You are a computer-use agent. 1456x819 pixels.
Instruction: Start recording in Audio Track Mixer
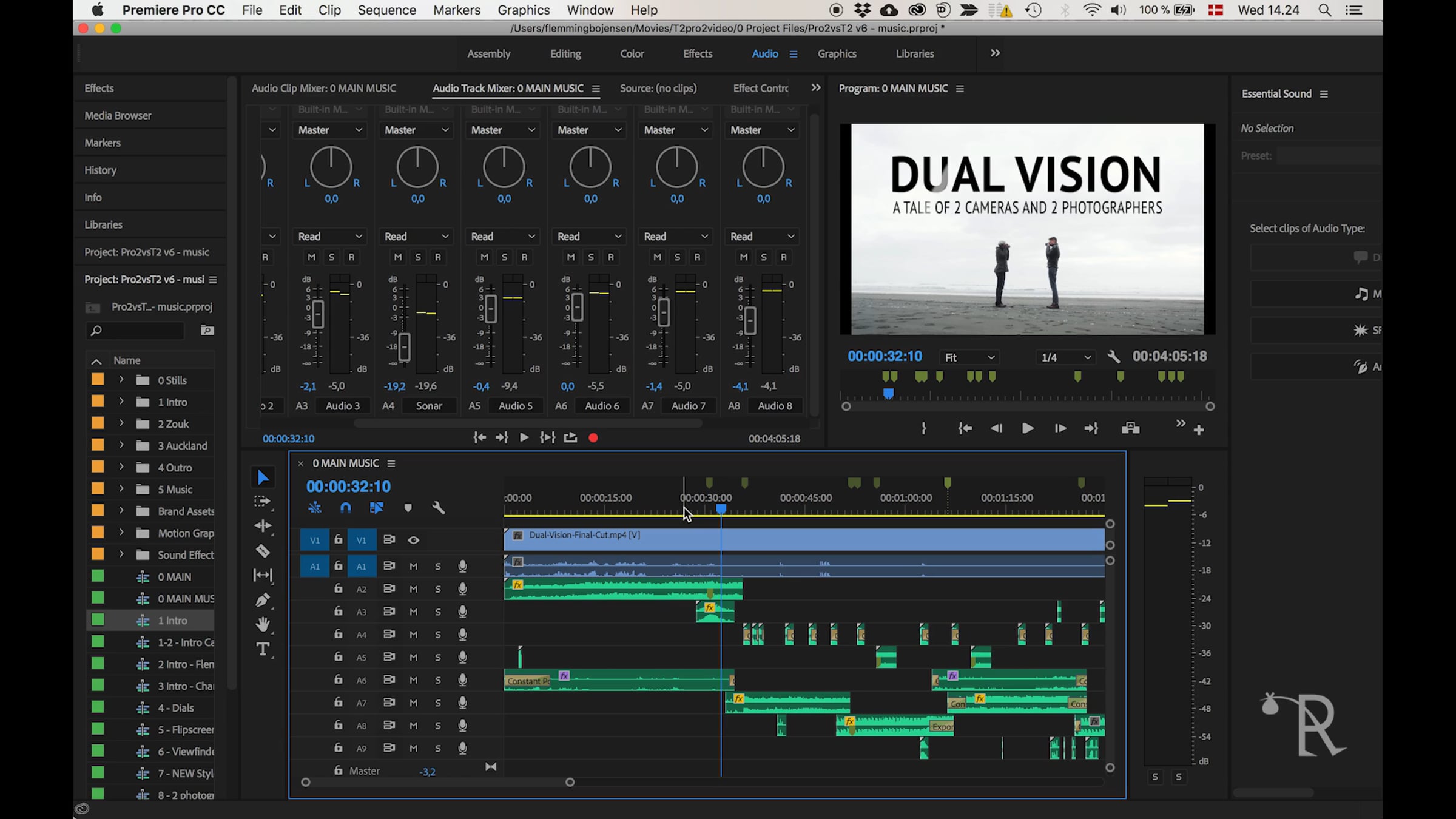point(593,437)
